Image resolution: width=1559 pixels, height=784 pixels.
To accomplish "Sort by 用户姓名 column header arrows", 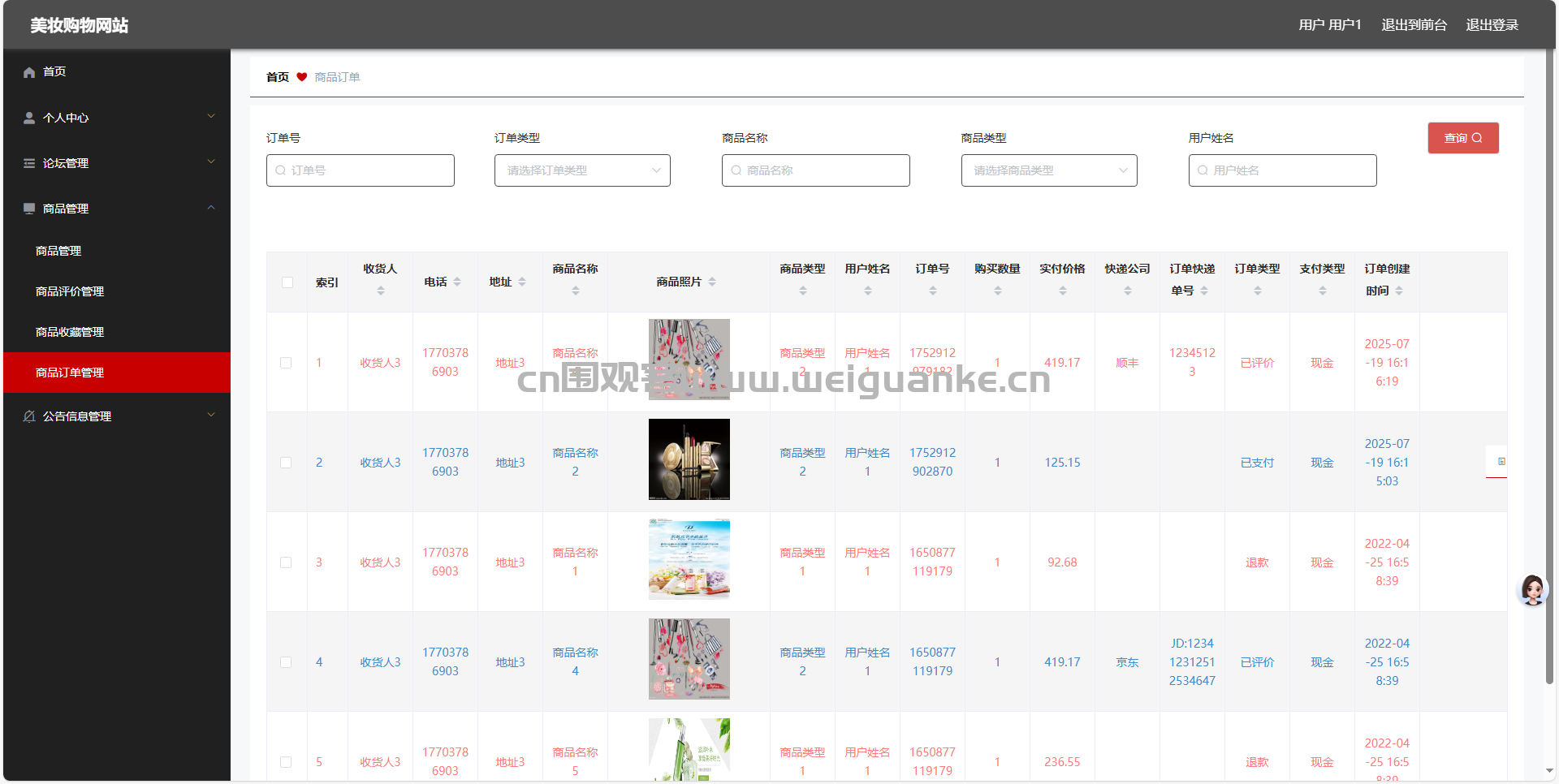I will point(868,291).
